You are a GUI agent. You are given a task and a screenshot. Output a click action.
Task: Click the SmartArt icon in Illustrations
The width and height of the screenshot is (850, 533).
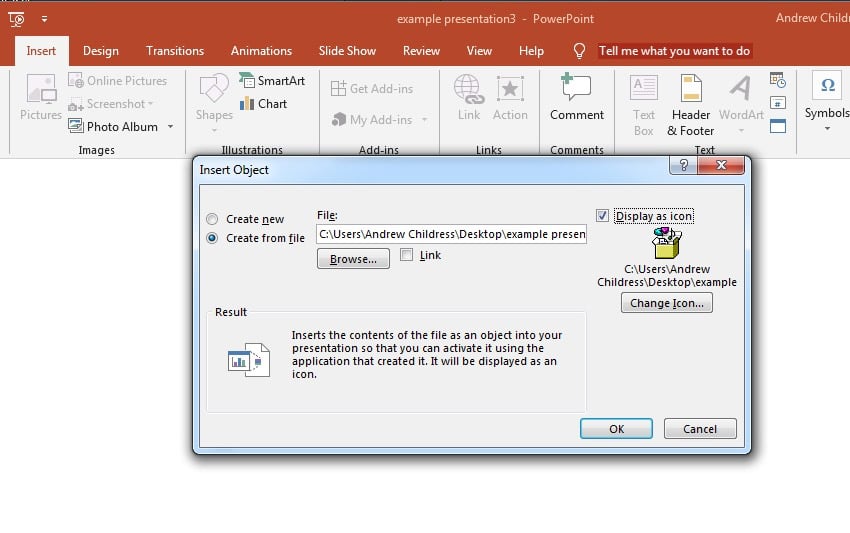pos(248,80)
